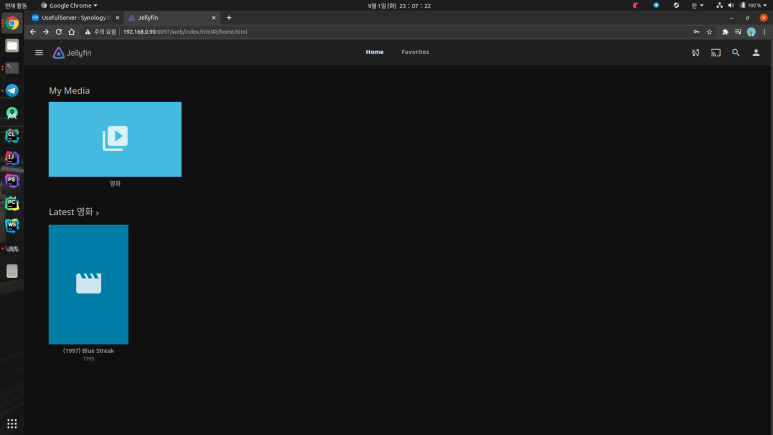Switch to the Home tab
Viewport: 773px width, 435px height.
pyautogui.click(x=374, y=52)
